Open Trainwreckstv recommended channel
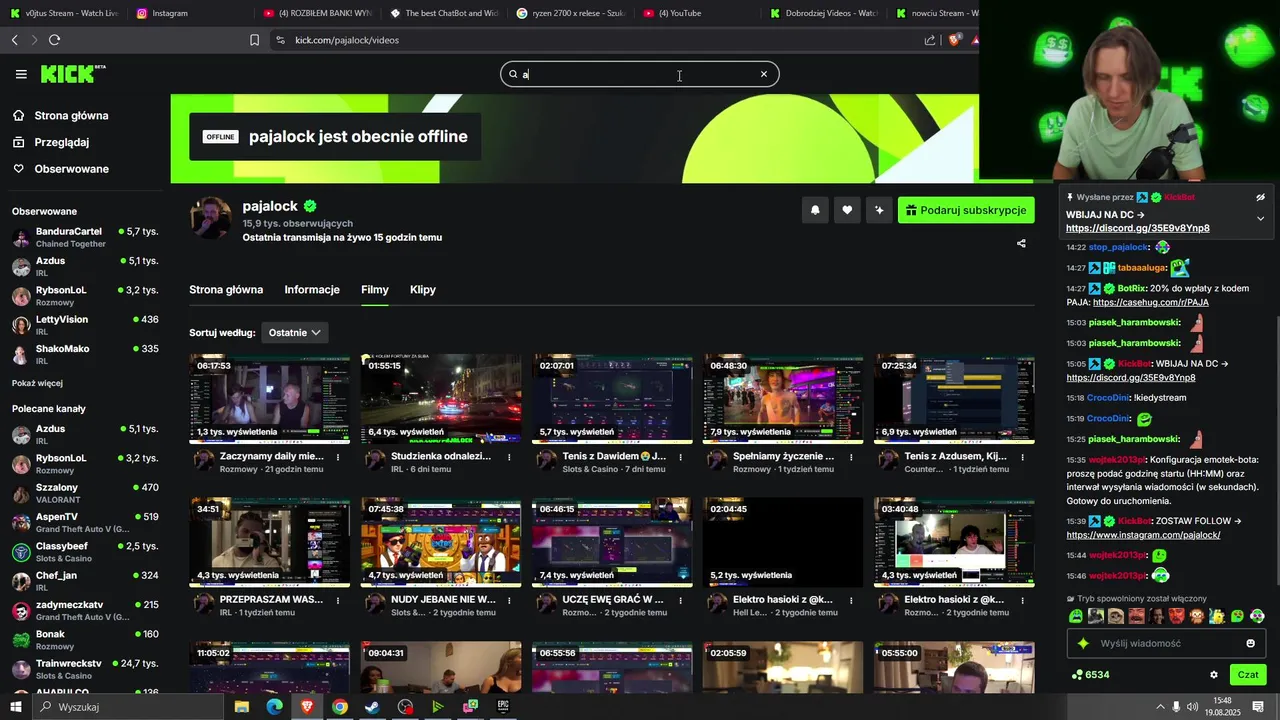The image size is (1280, 720). [85, 669]
